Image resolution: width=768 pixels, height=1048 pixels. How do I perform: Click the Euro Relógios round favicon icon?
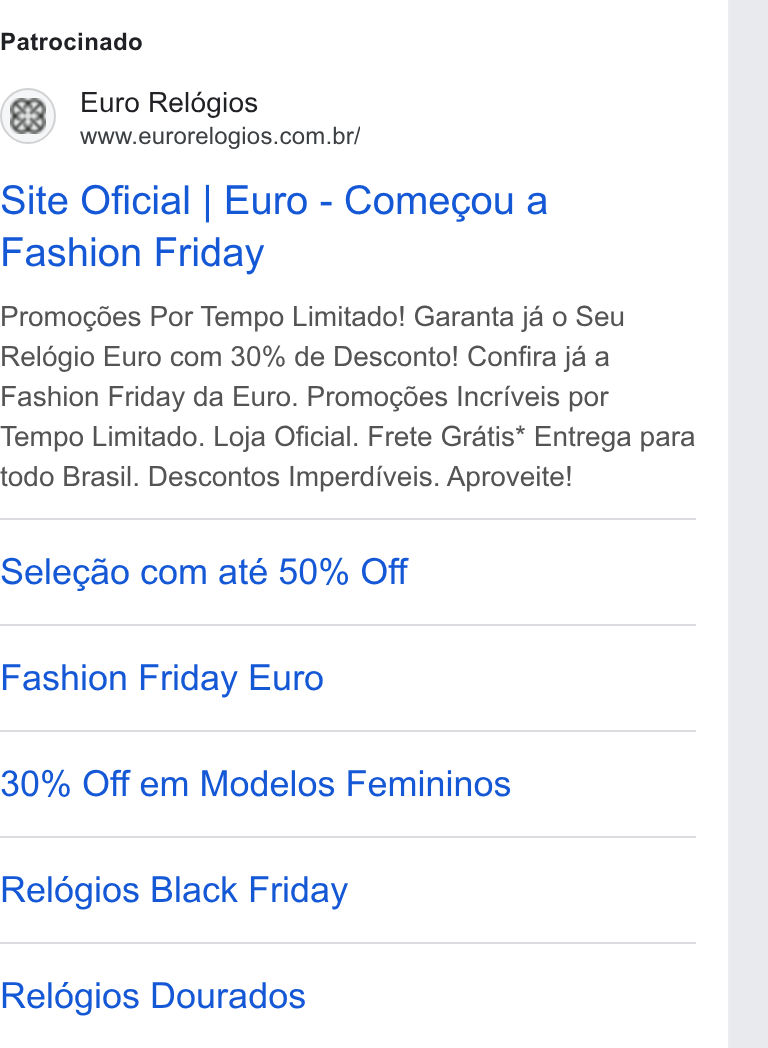[x=27, y=116]
